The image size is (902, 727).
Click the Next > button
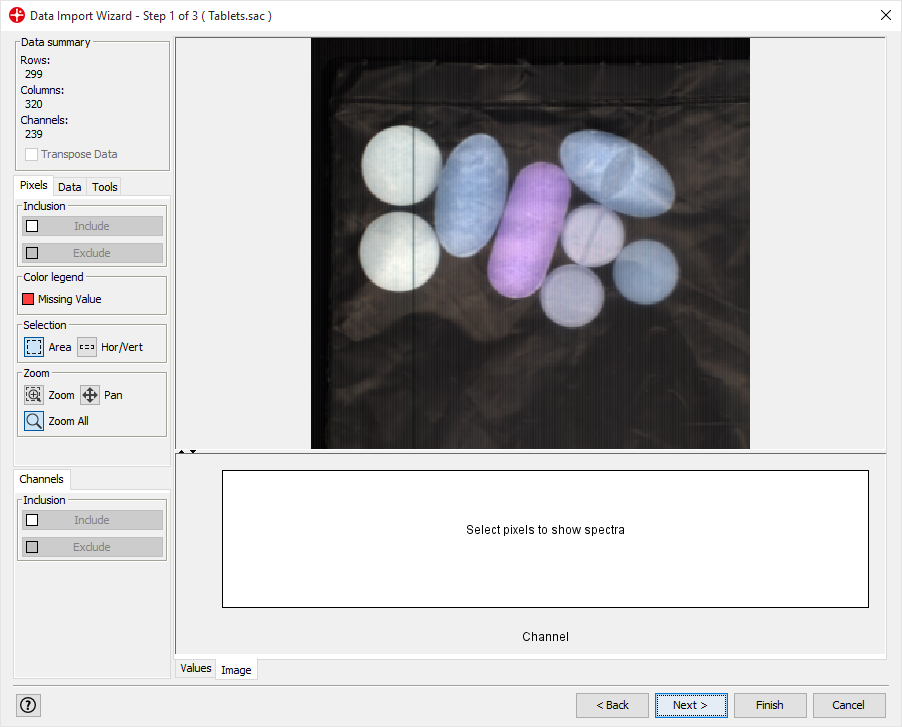tap(690, 705)
